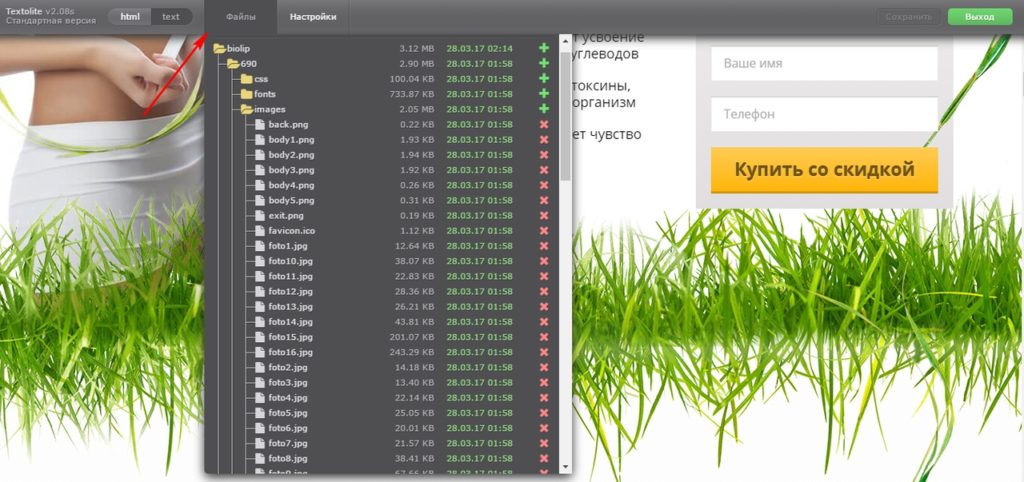Click the Сохранить button
The height and width of the screenshot is (482, 1024).
click(x=909, y=16)
